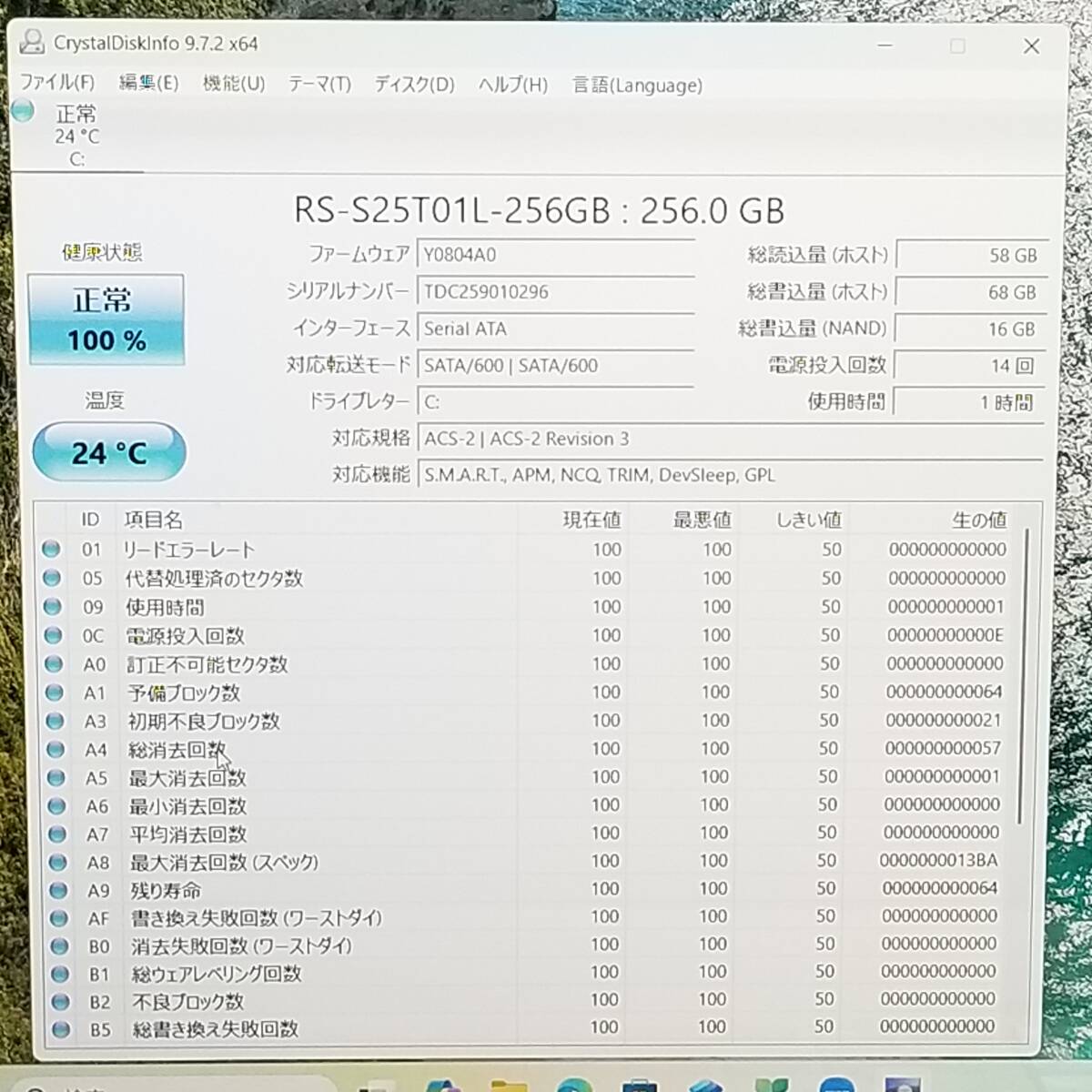
Task: Click the 24 °C temperature button
Action: point(109,452)
